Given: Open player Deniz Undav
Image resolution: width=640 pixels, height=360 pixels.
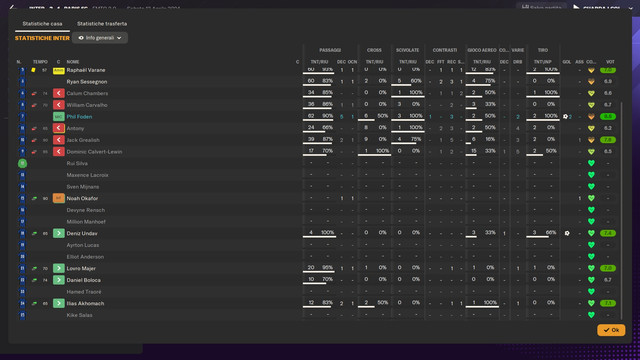Looking at the screenshot, I should (82, 233).
